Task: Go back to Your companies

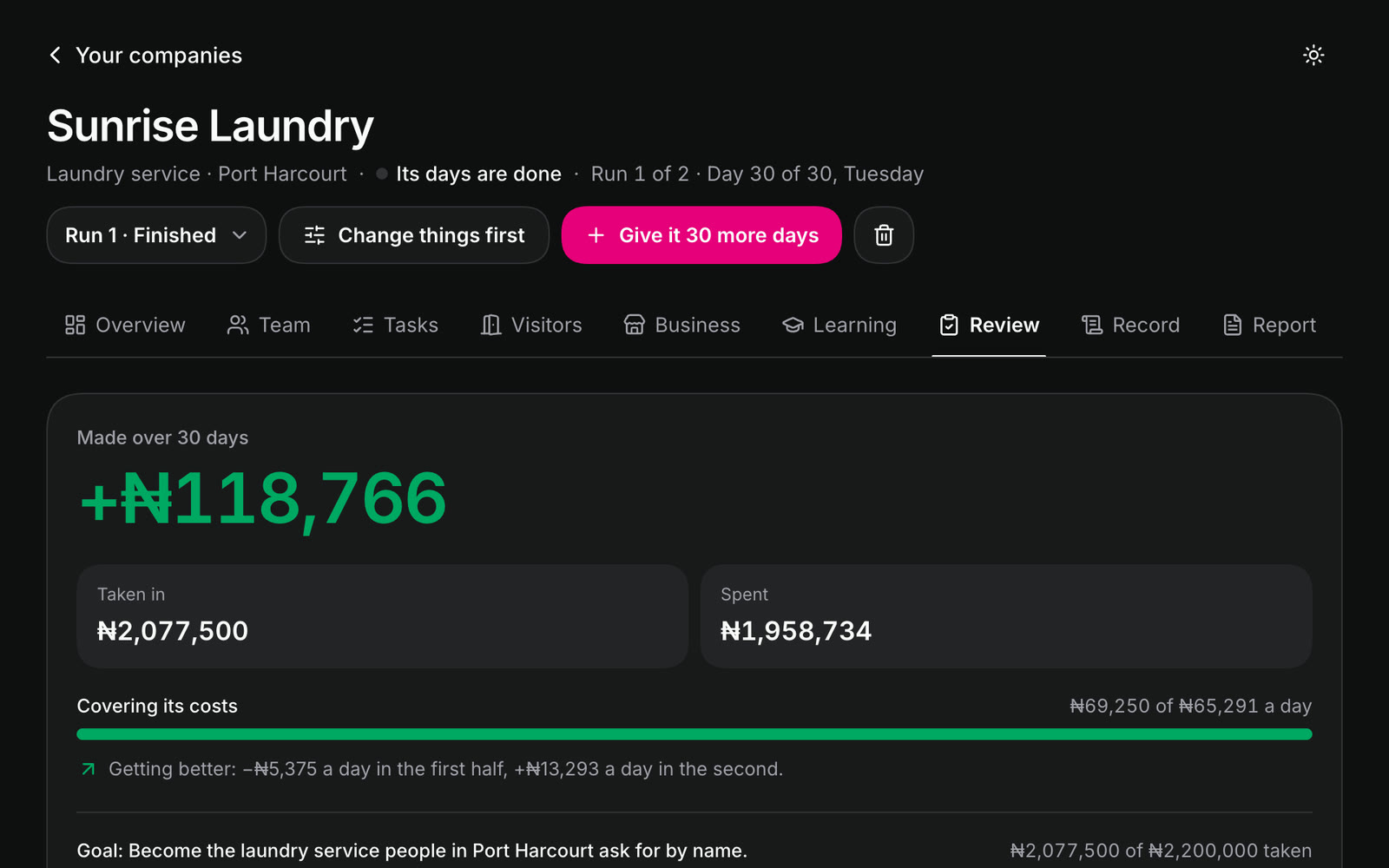Action: coord(145,56)
